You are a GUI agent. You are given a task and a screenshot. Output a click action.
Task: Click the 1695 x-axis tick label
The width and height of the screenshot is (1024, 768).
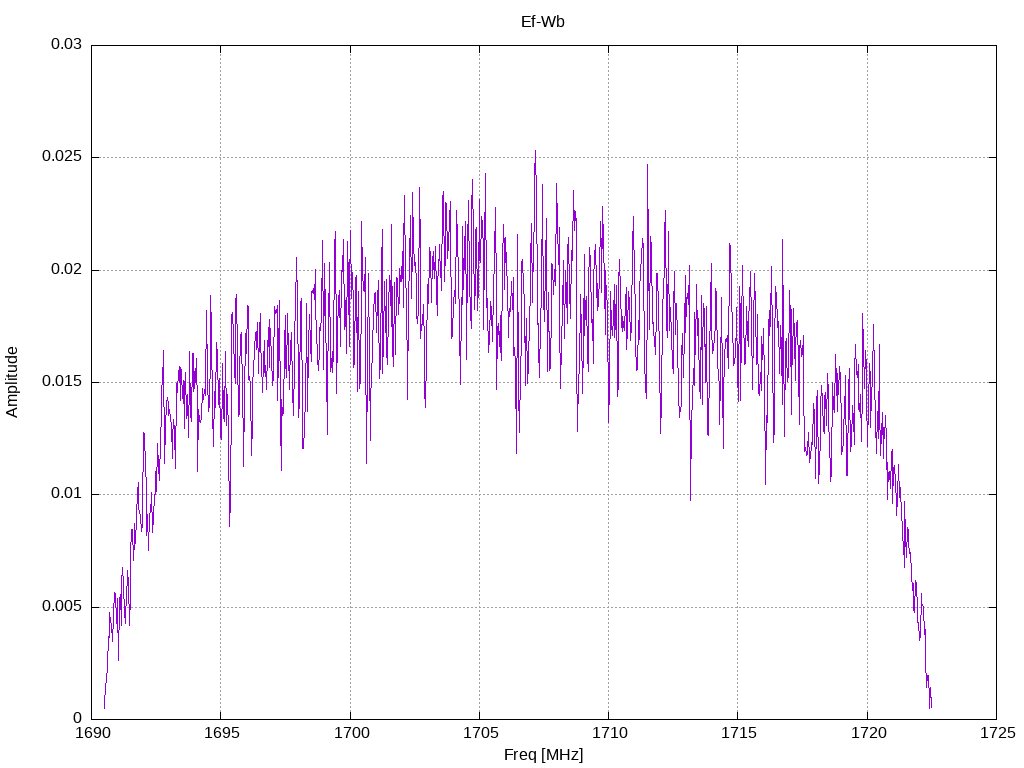pyautogui.click(x=221, y=733)
